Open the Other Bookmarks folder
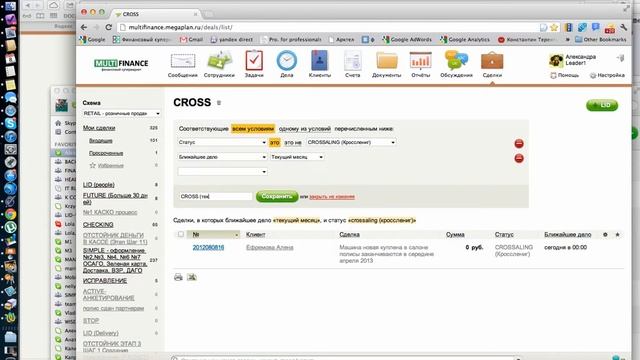This screenshot has width=640, height=360. coord(600,40)
